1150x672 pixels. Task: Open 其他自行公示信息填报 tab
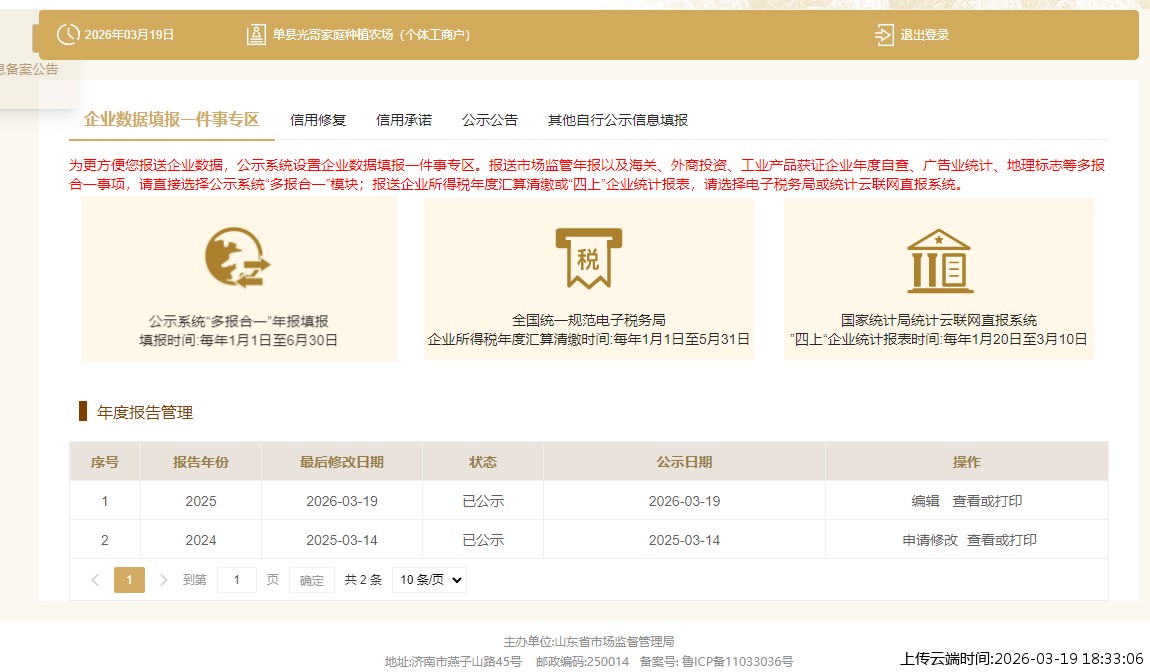click(x=618, y=120)
